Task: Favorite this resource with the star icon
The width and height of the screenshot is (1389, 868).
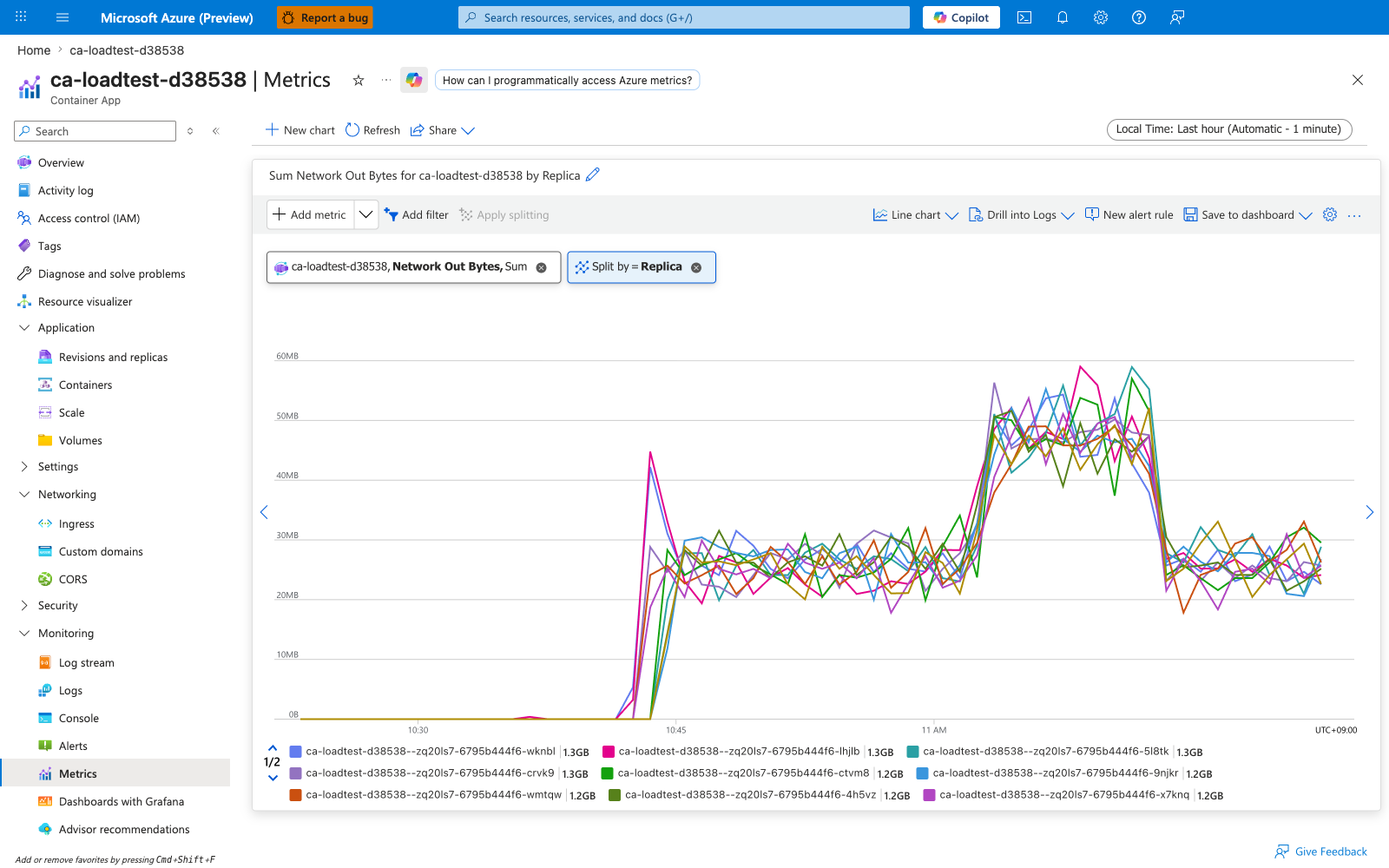Action: (x=359, y=80)
